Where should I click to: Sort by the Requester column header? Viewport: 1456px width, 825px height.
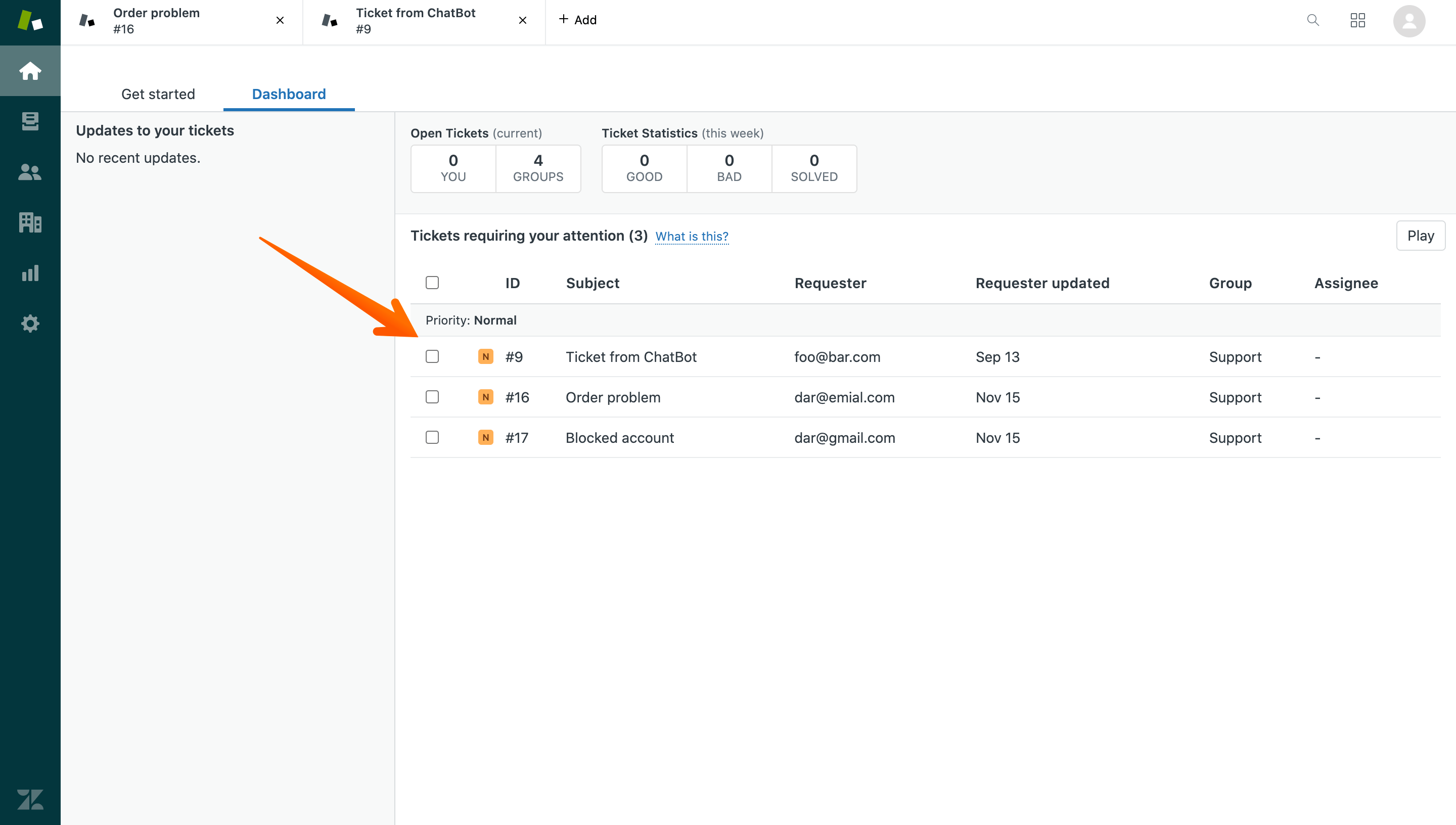[830, 283]
